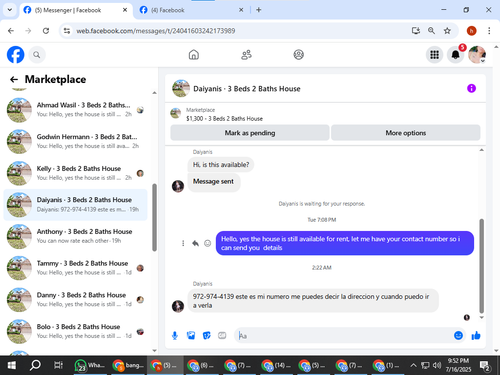Click Daiyanis's avatar beside phone number message
The height and width of the screenshot is (375, 500).
click(178, 306)
